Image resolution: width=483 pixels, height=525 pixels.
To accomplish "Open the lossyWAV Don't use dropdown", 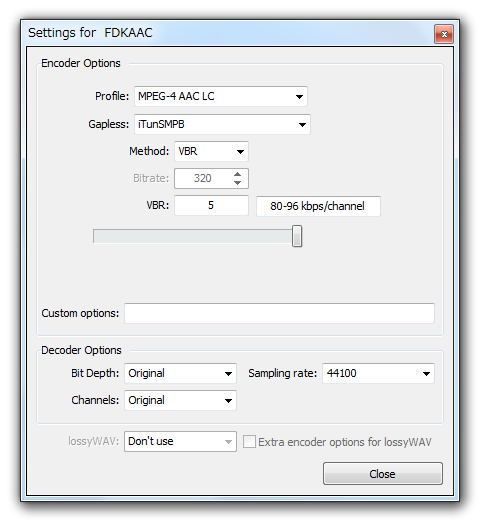I will [180, 442].
